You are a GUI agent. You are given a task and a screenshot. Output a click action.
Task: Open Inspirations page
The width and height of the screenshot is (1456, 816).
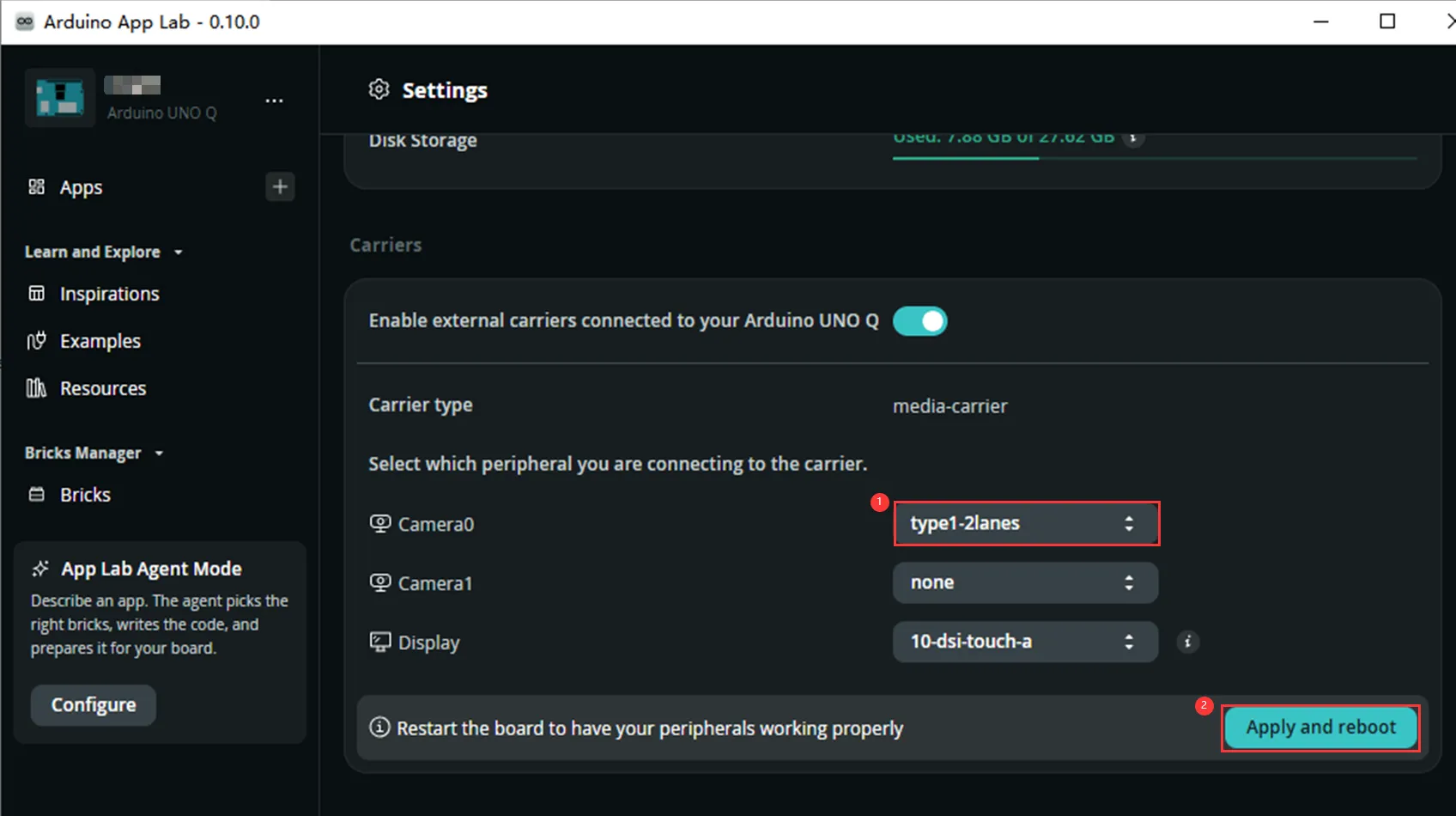click(109, 294)
